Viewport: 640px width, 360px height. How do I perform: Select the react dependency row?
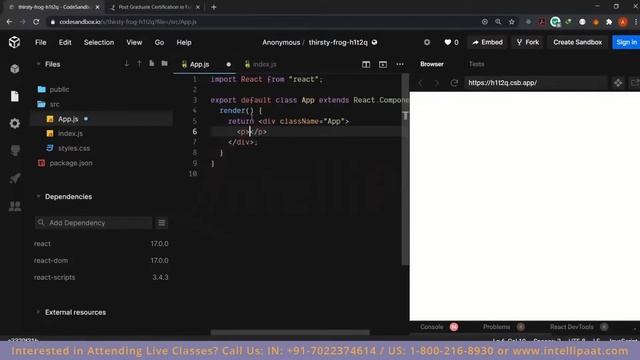pyautogui.click(x=101, y=244)
